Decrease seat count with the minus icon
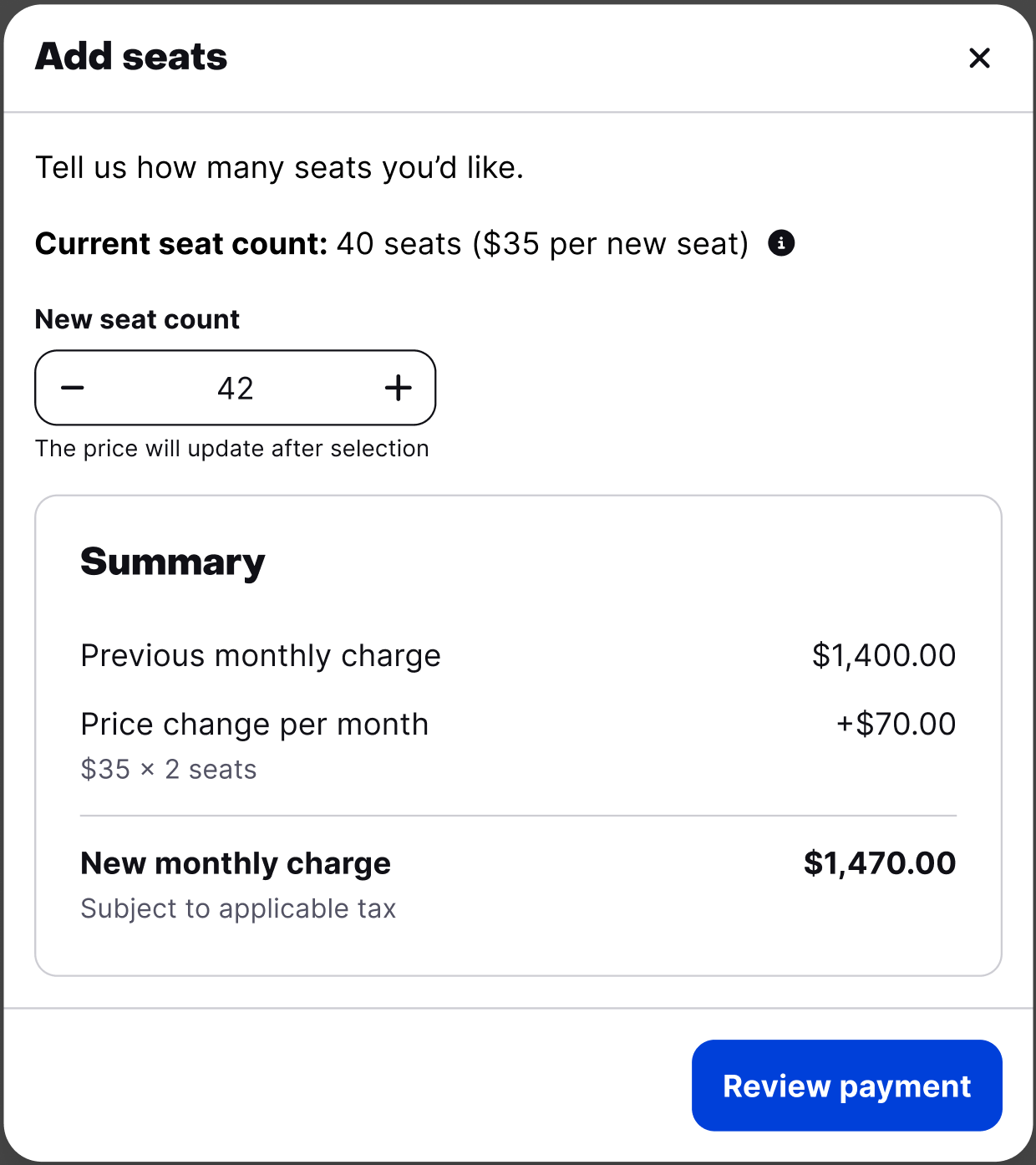The height and width of the screenshot is (1165, 1036). pyautogui.click(x=73, y=388)
